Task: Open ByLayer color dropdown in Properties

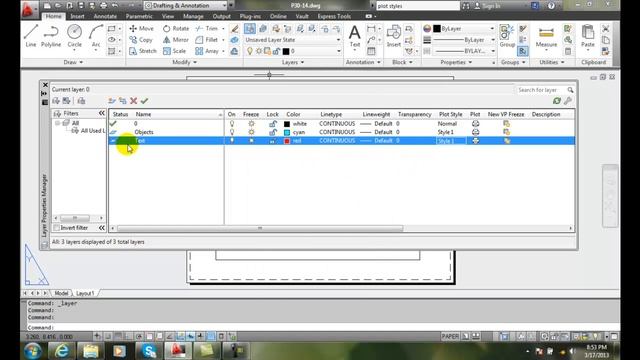Action: click(x=464, y=29)
